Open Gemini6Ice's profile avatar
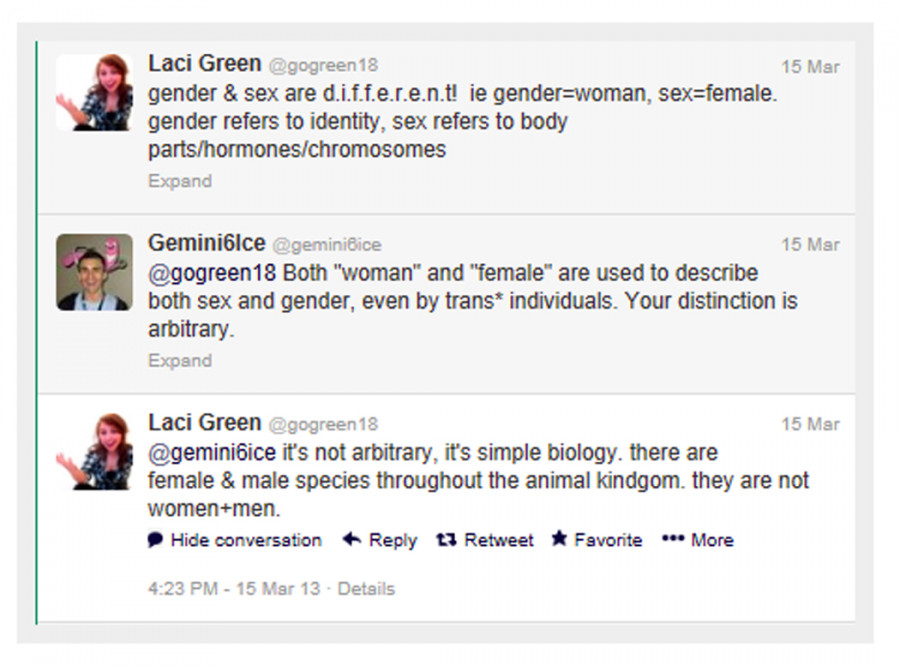 94,272
